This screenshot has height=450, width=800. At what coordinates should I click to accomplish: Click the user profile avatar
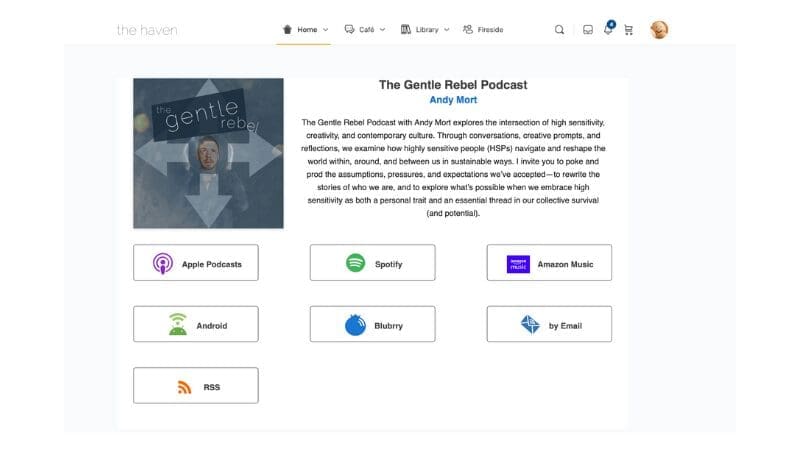point(659,30)
